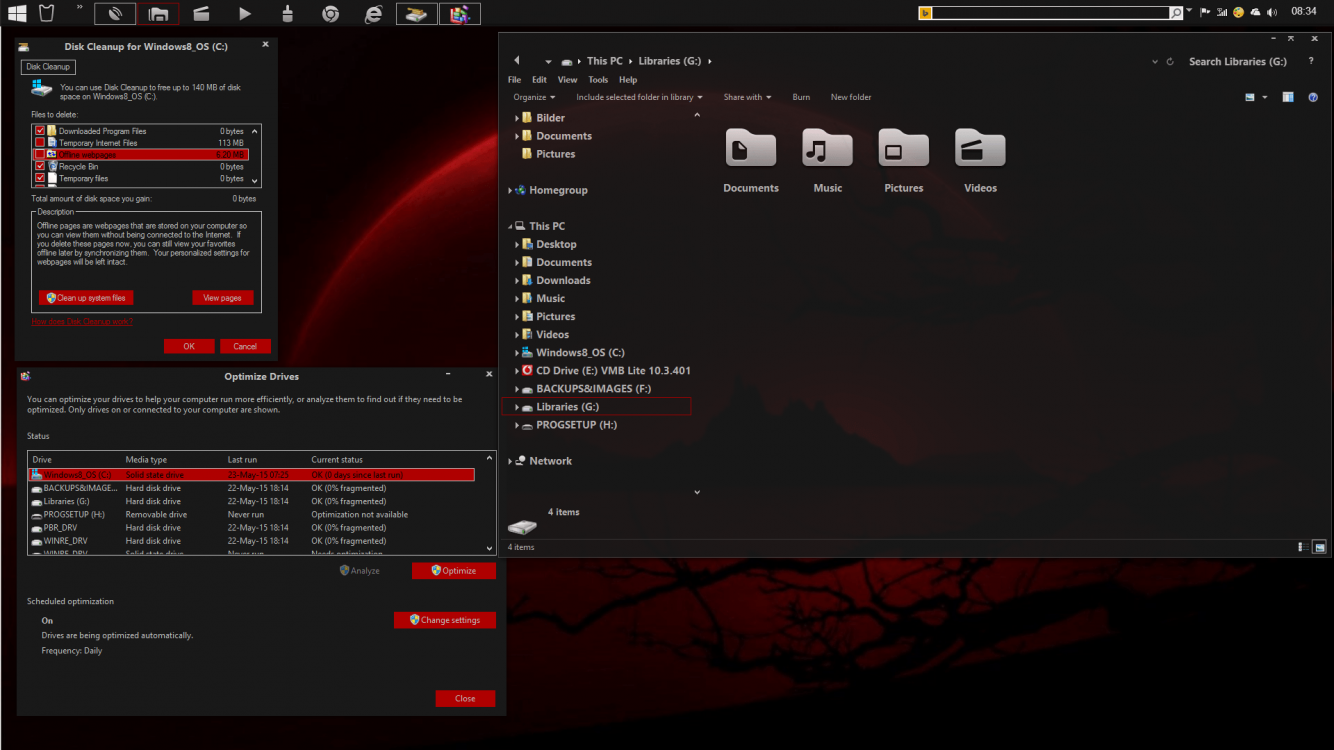Image resolution: width=1334 pixels, height=750 pixels.
Task: Open How does Disk Cleanup work link
Action: pos(82,322)
